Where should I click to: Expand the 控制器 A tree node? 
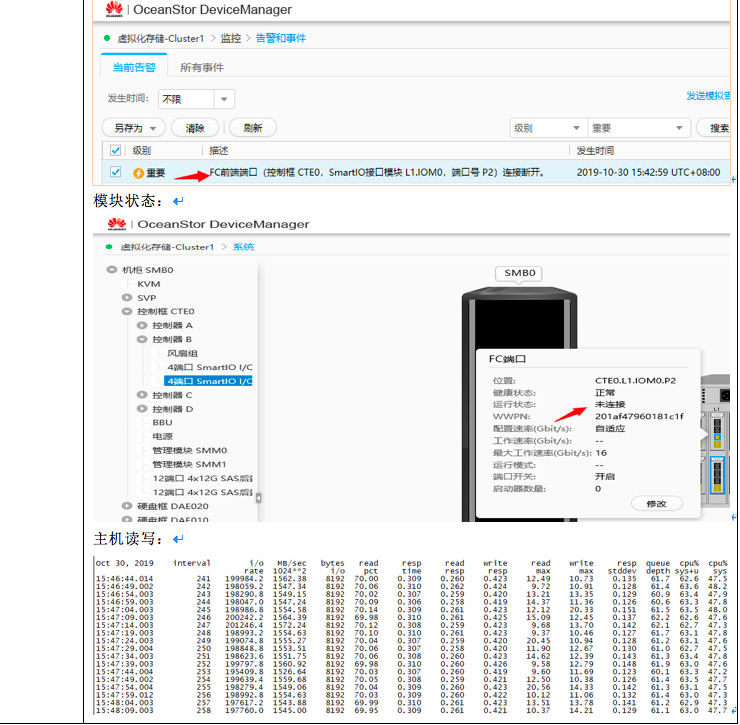pos(142,325)
